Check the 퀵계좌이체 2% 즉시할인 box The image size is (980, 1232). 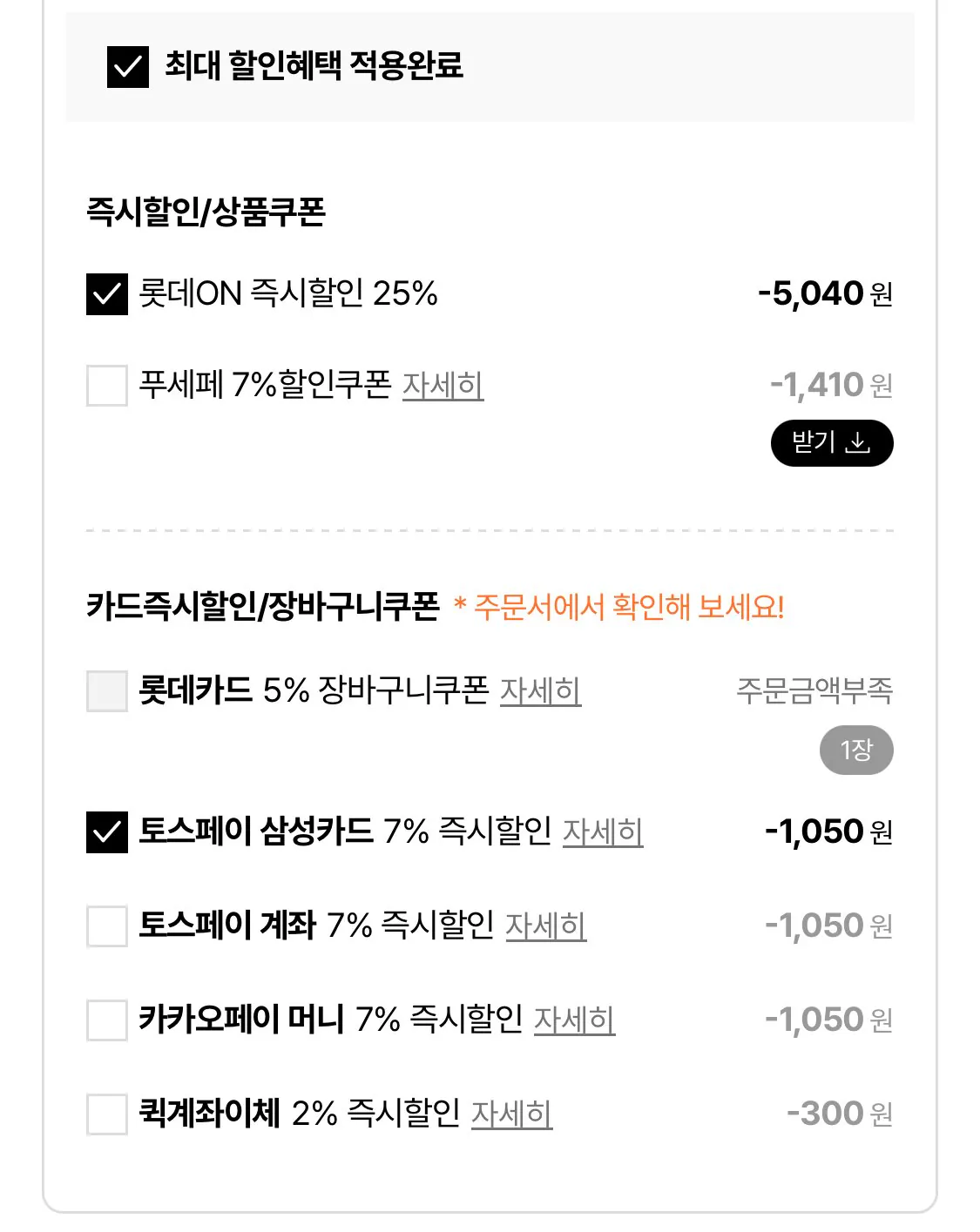pos(107,1114)
